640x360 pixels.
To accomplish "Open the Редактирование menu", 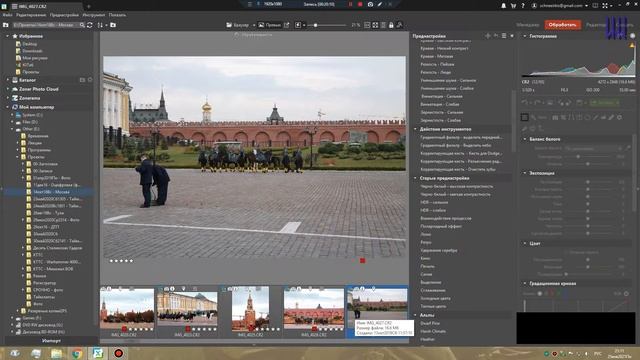I will [31, 15].
